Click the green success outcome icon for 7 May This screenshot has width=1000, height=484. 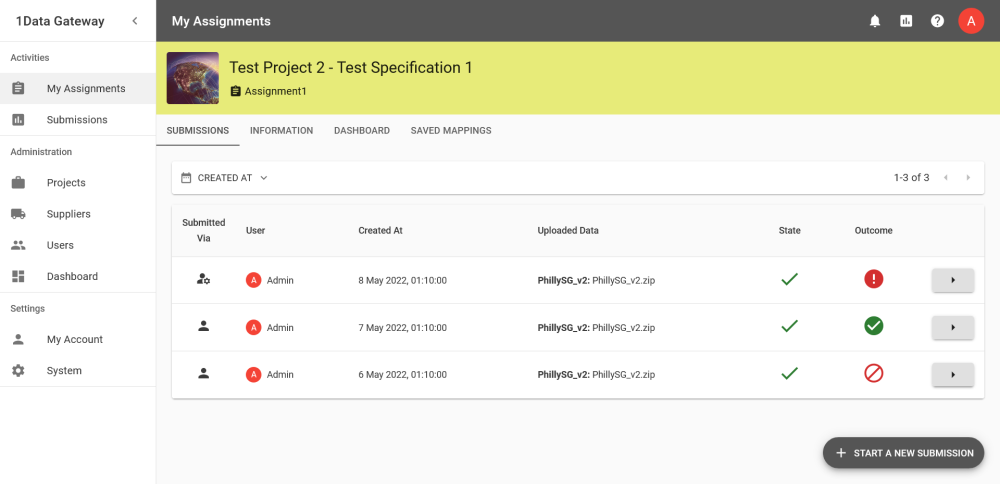click(874, 326)
